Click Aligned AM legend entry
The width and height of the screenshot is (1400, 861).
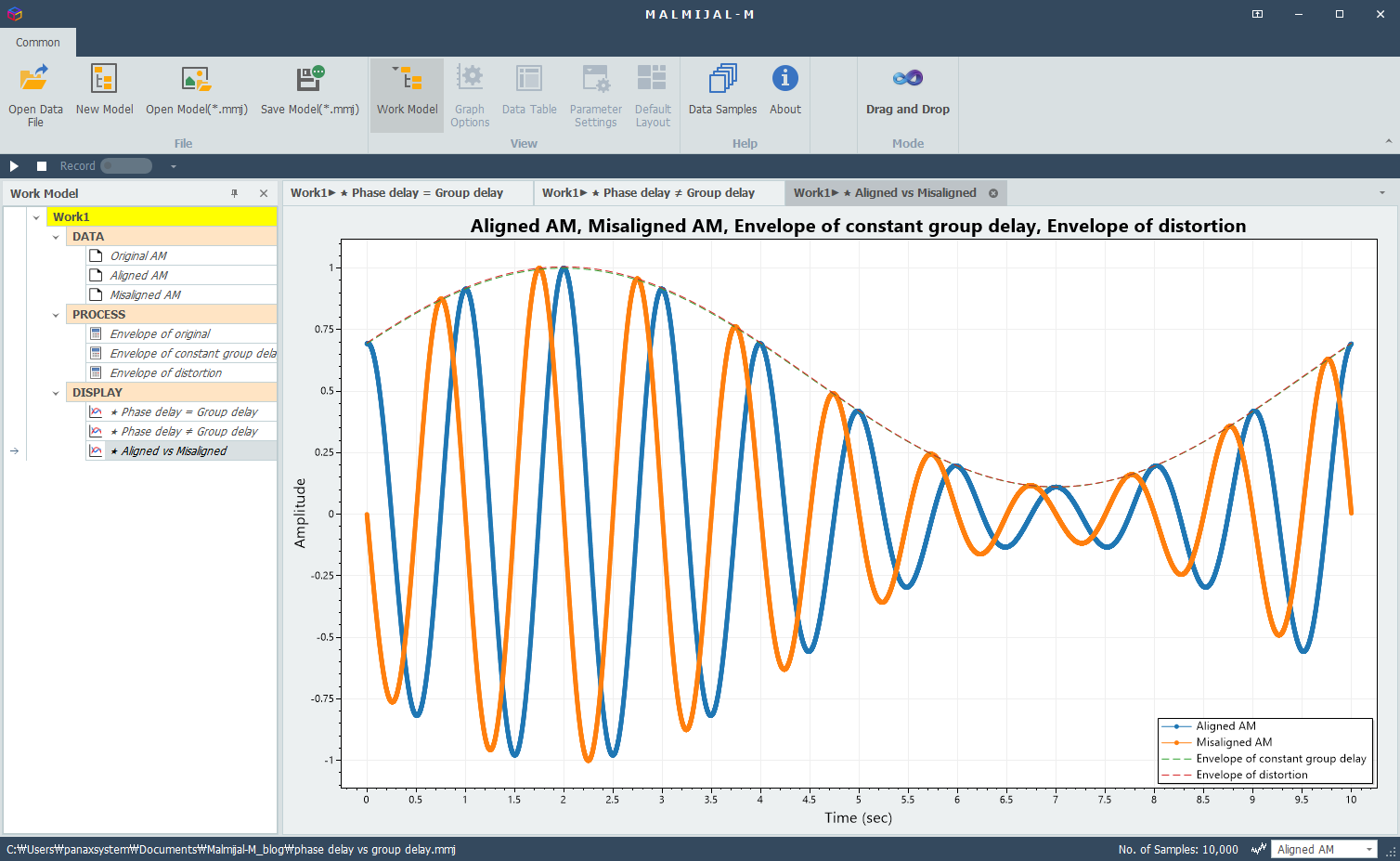point(1225,726)
